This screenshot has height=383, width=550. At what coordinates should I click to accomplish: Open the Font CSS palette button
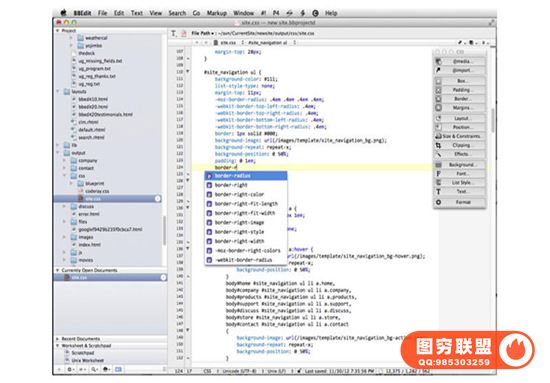click(460, 174)
